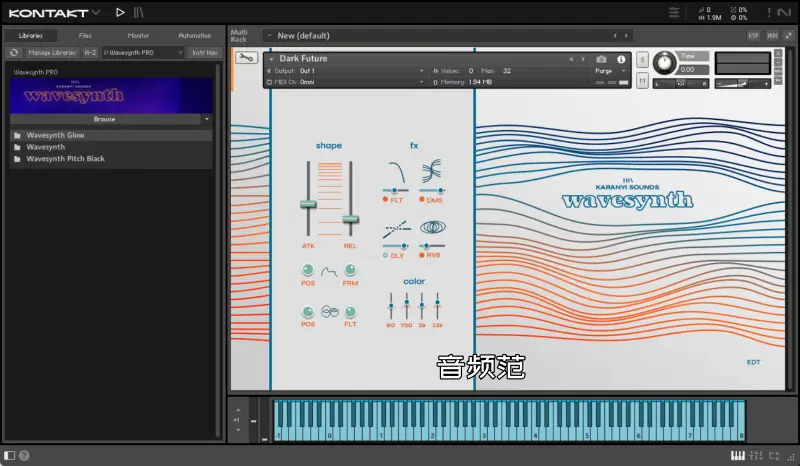This screenshot has height=466, width=800.
Task: Click the filter curve icon above FLT
Action: [x=396, y=172]
